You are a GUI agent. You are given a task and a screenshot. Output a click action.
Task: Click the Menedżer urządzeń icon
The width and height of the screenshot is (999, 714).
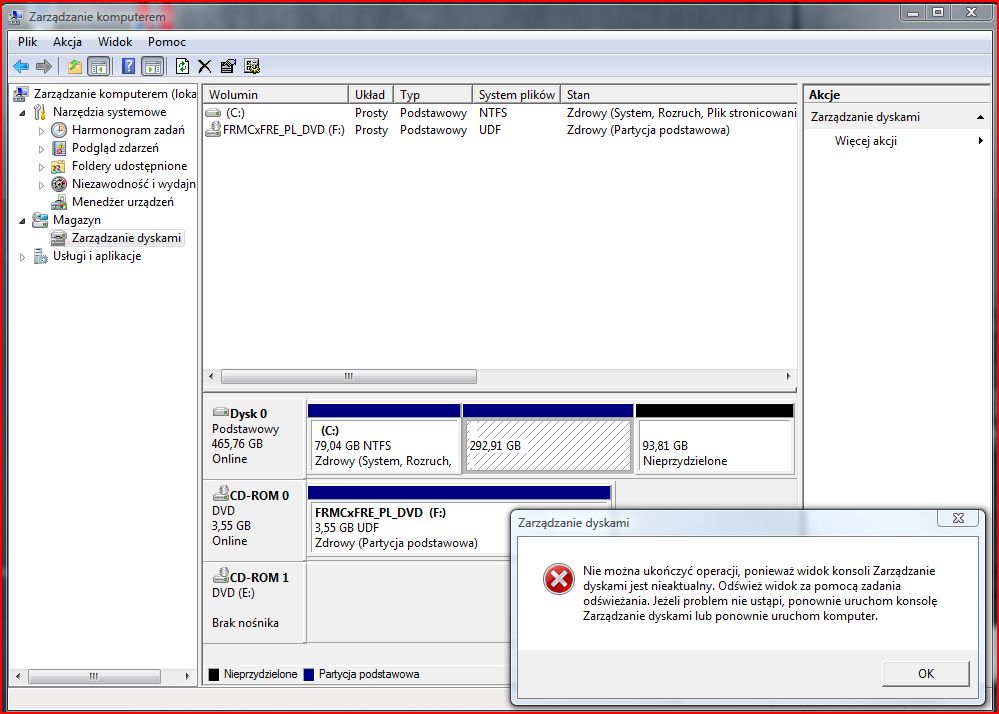point(59,202)
